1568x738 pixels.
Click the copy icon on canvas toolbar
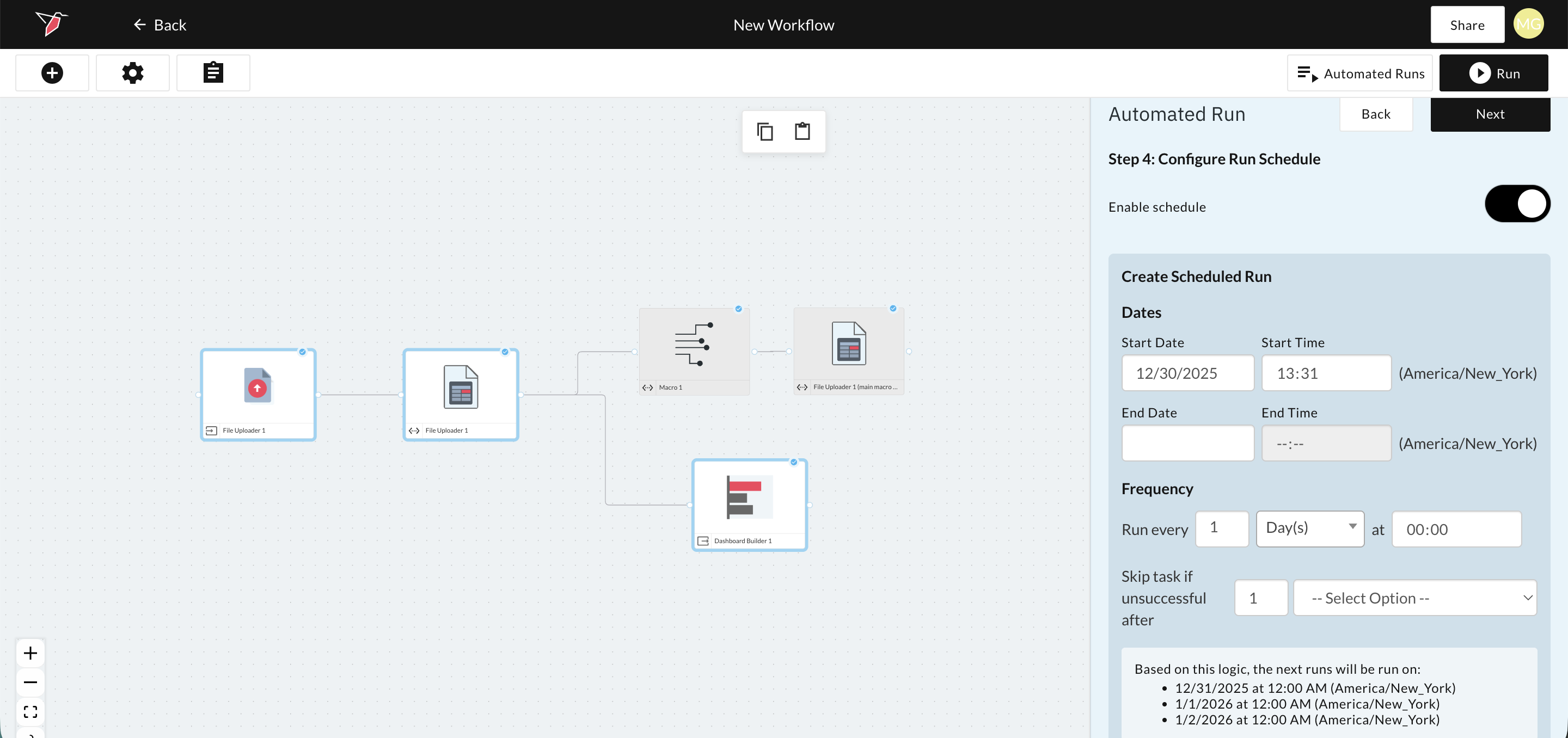764,131
